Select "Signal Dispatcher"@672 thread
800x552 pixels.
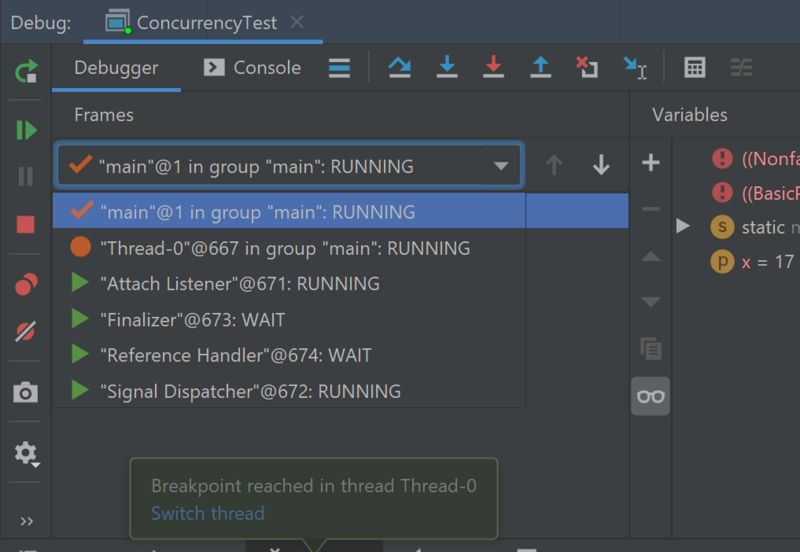pos(289,391)
